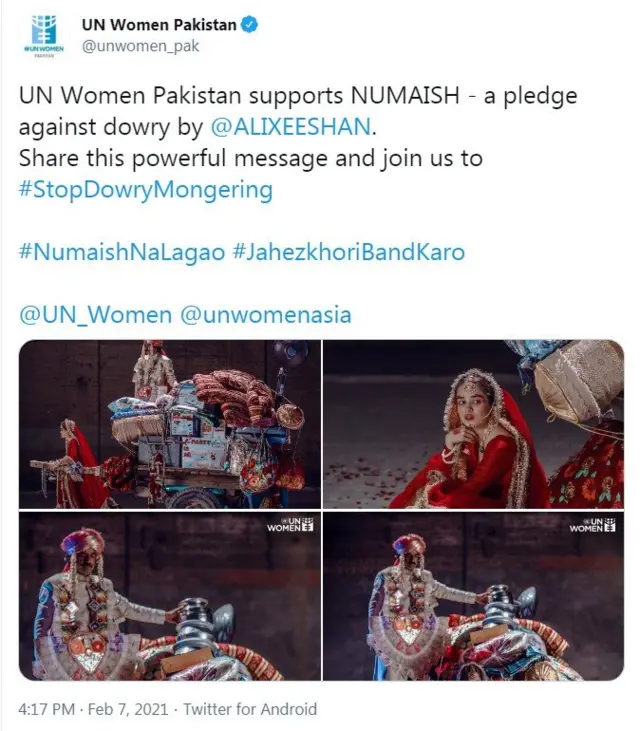Click UN Women logo on bottom-right photo
The image size is (640, 731).
[x=592, y=524]
